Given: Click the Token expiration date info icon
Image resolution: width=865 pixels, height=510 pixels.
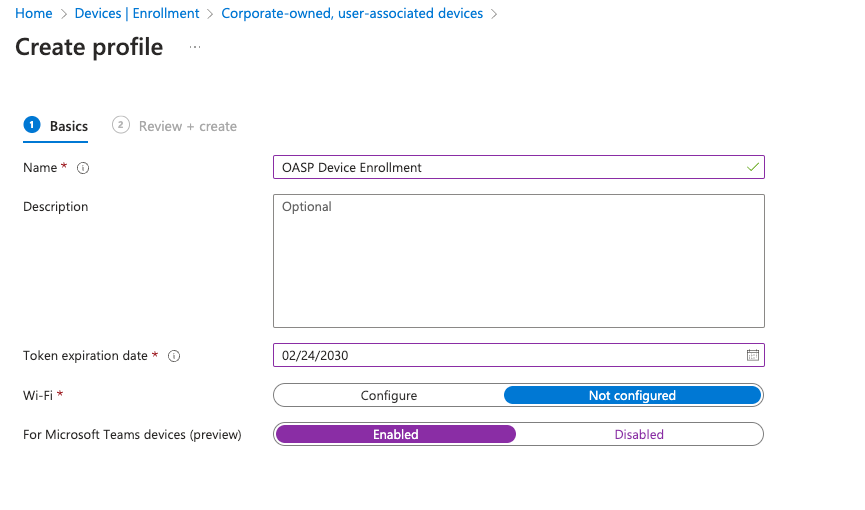Looking at the screenshot, I should 174,356.
